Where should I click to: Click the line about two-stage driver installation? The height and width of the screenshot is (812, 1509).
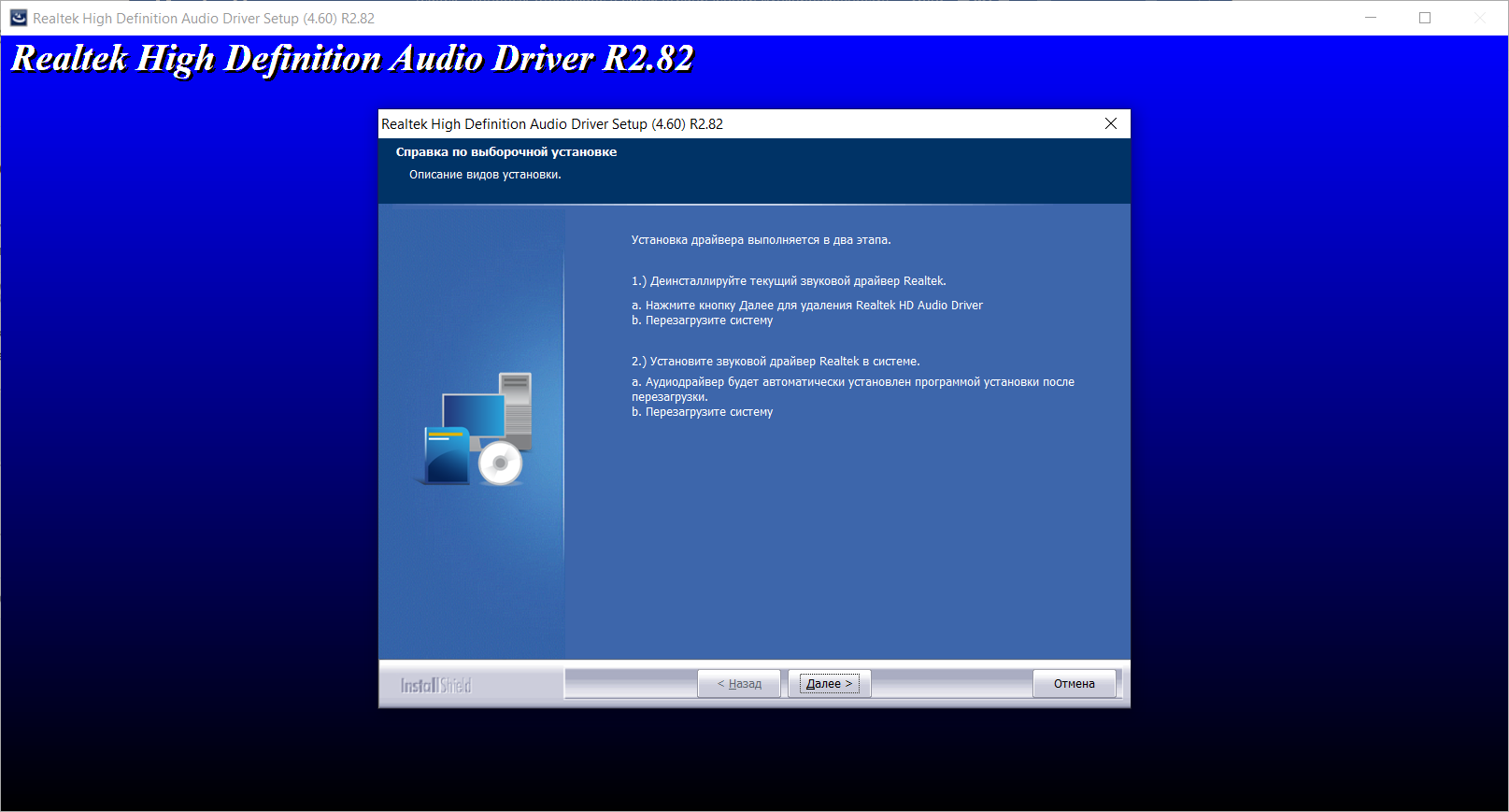pos(762,240)
